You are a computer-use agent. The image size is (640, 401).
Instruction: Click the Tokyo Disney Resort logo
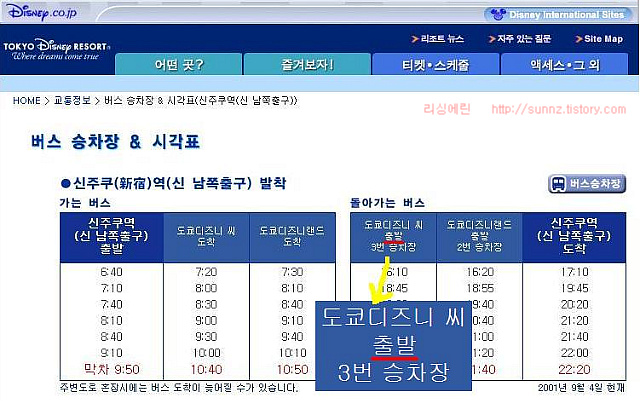(x=56, y=50)
